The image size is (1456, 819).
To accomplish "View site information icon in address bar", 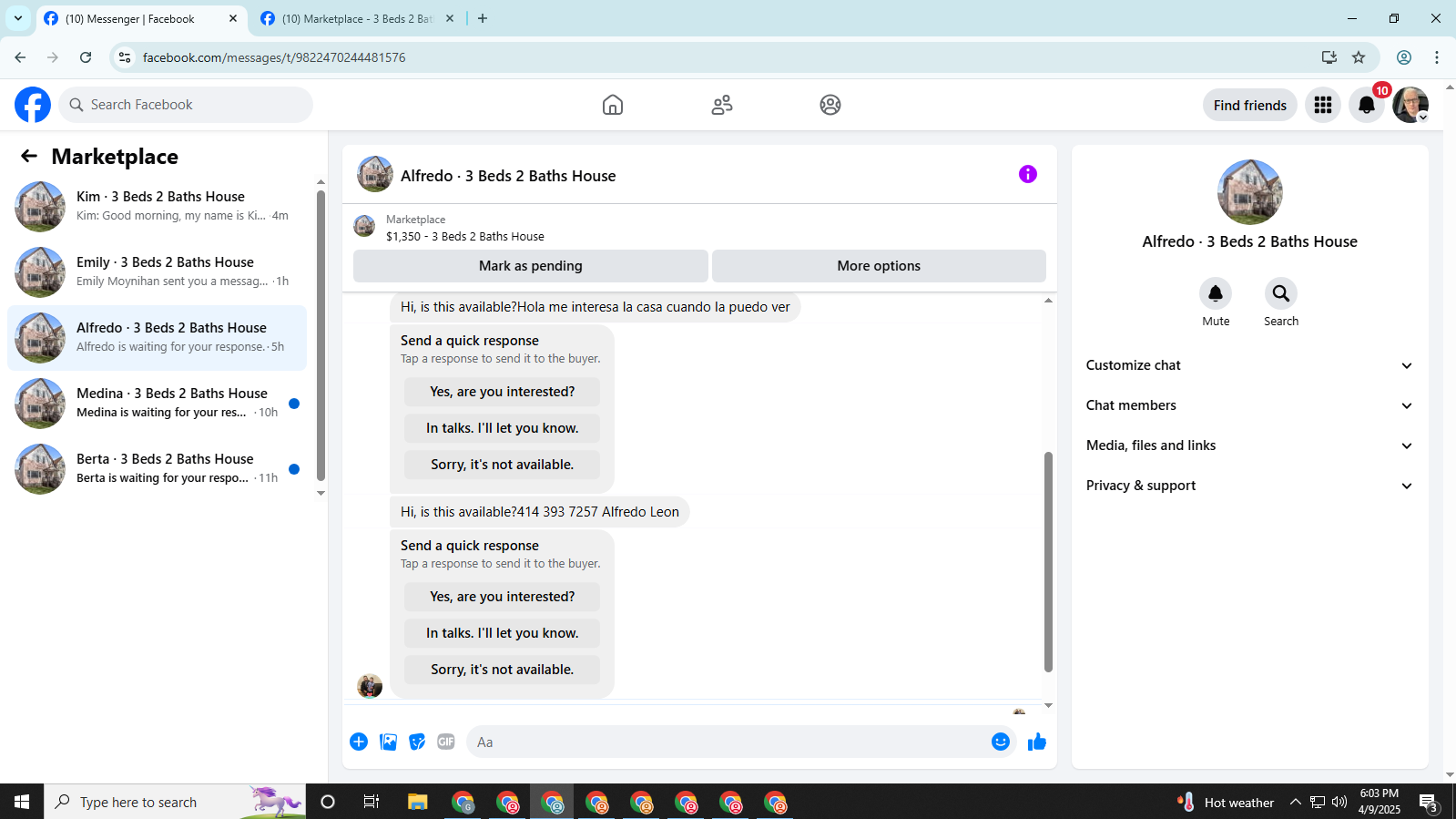I will pyautogui.click(x=125, y=57).
